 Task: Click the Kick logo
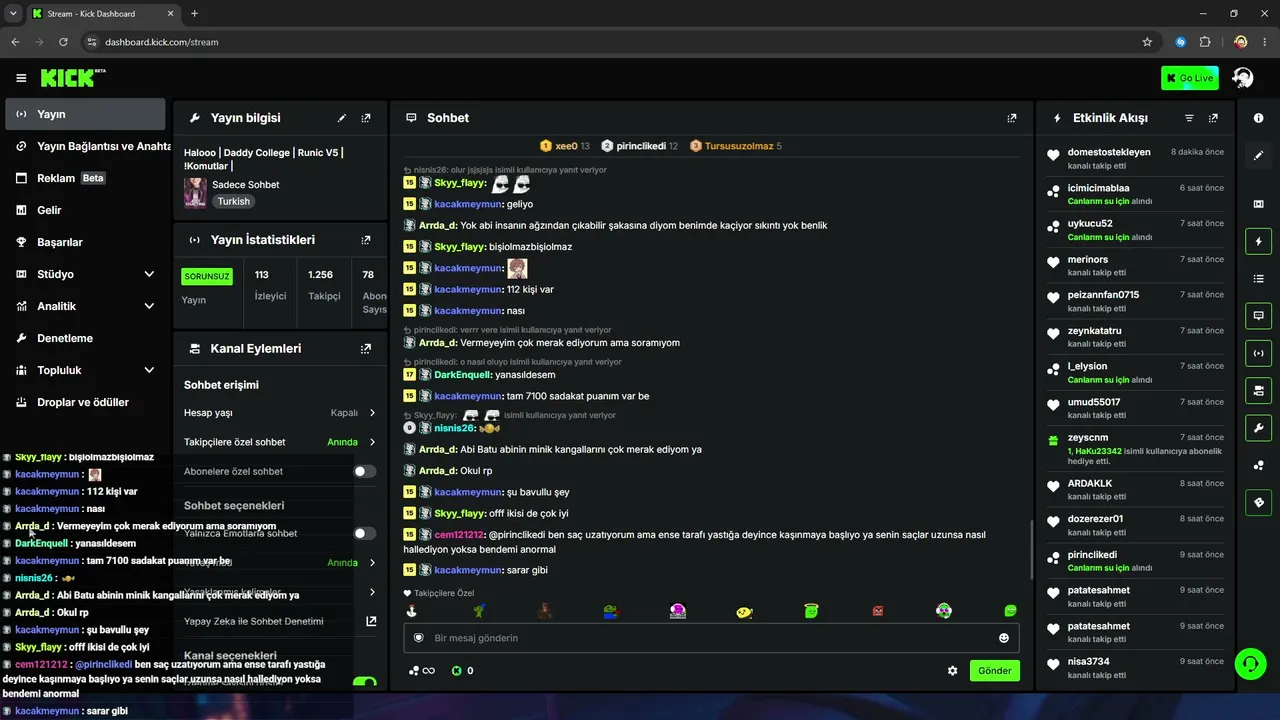pos(73,78)
